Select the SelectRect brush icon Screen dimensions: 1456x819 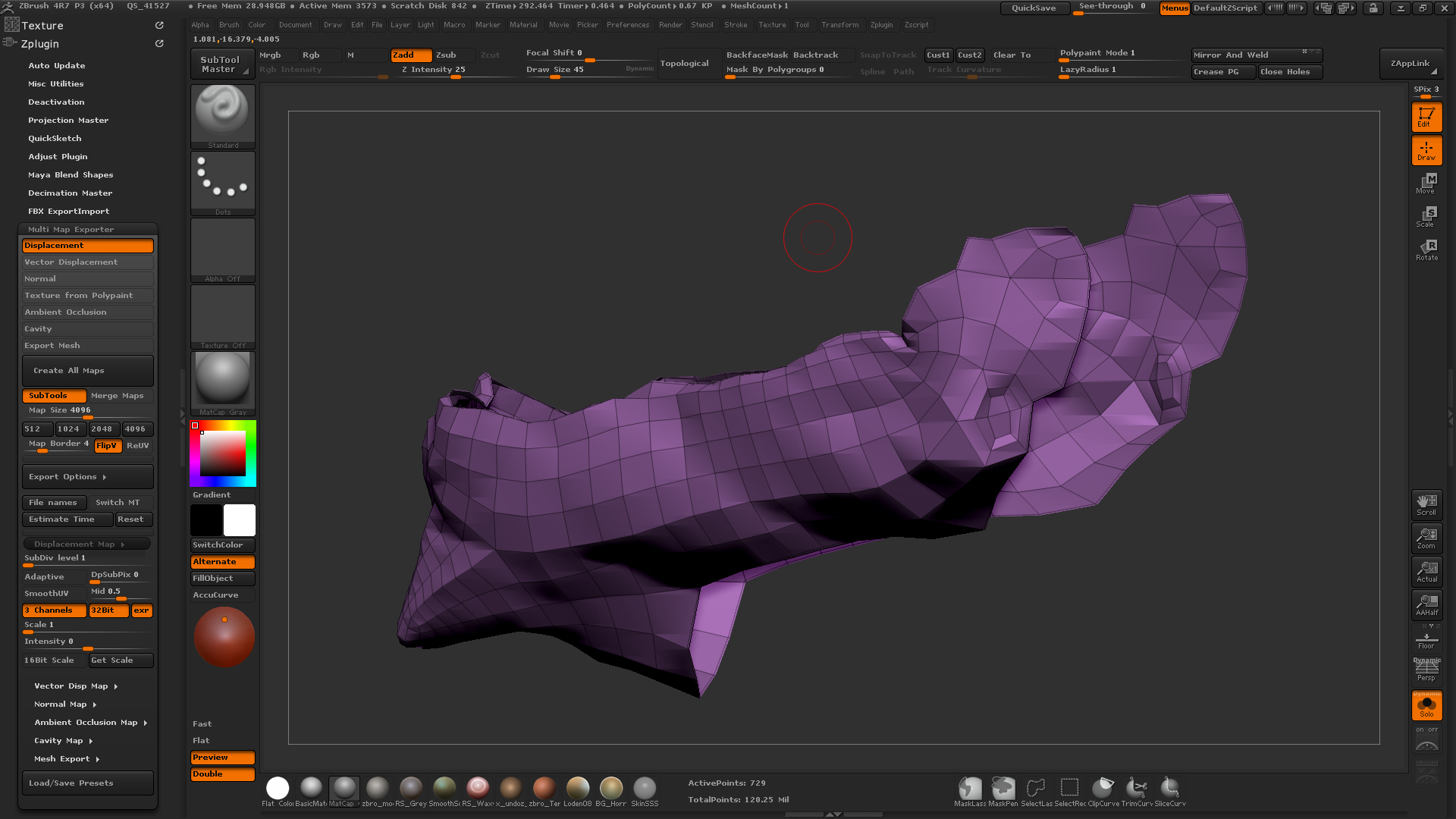[x=1070, y=792]
